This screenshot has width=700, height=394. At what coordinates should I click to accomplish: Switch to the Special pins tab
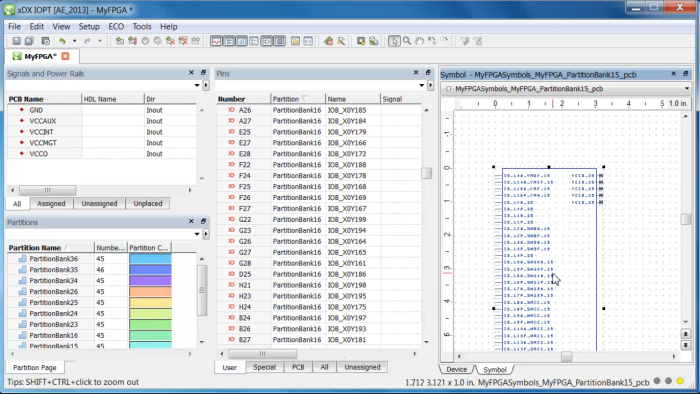click(x=264, y=367)
